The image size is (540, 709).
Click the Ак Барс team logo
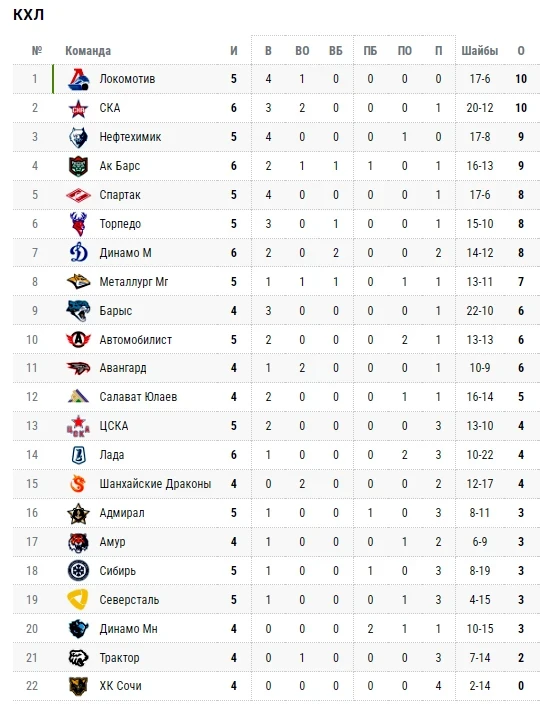[78, 166]
